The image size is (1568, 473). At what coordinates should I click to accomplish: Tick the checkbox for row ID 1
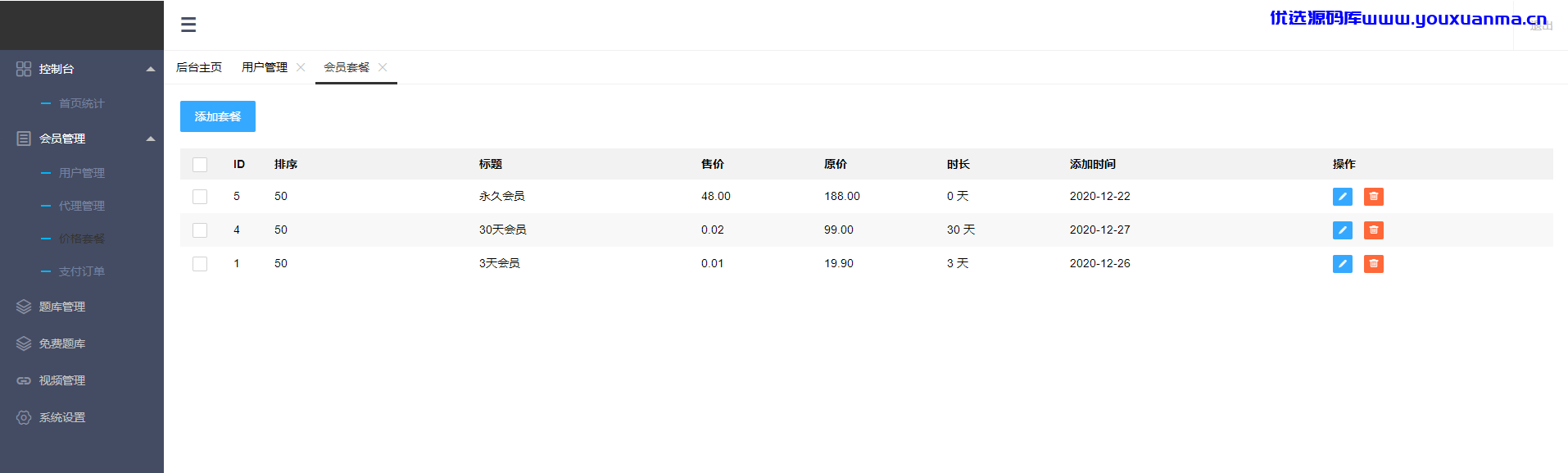[x=200, y=264]
